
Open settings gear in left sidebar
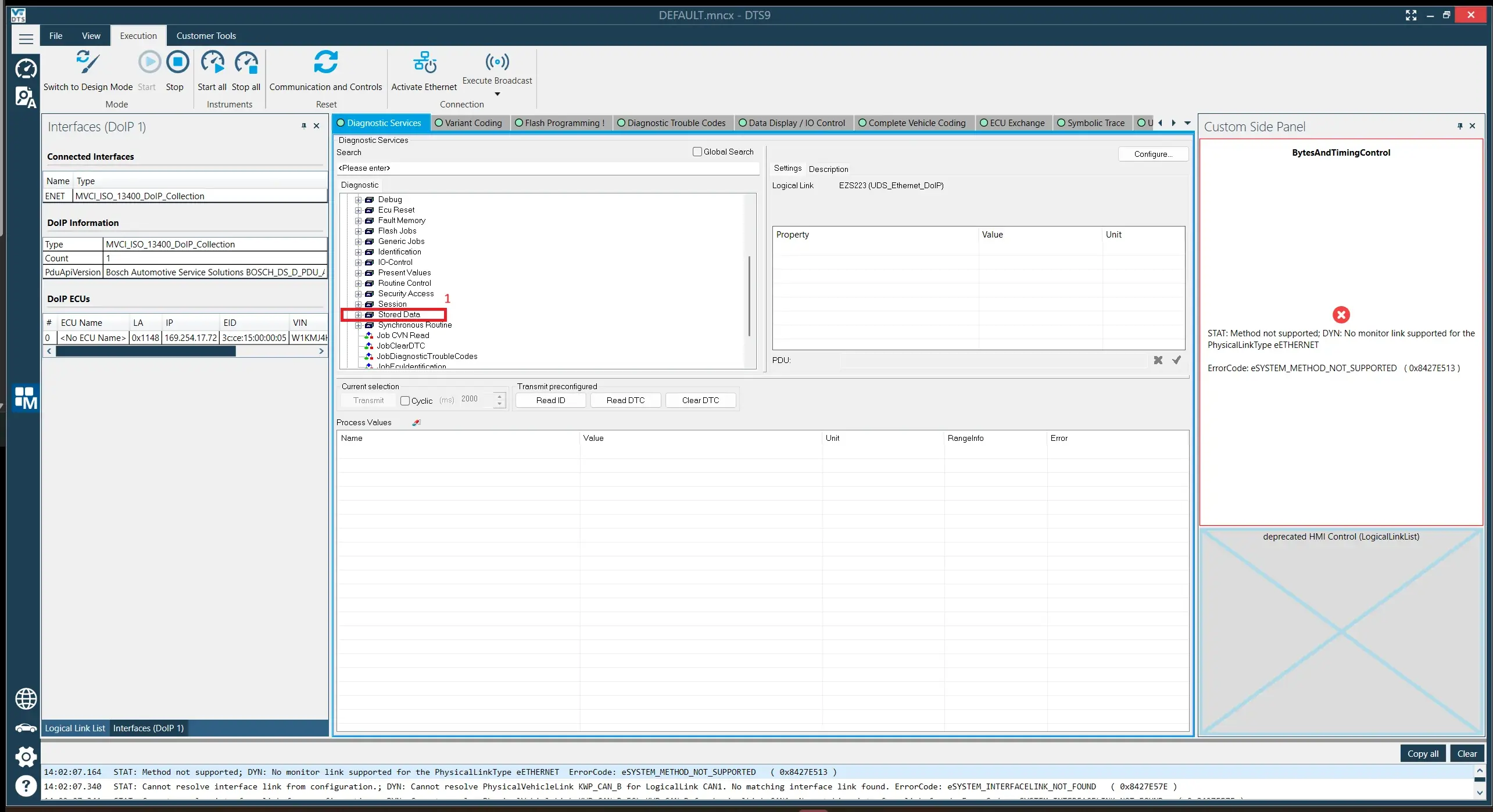click(x=26, y=756)
